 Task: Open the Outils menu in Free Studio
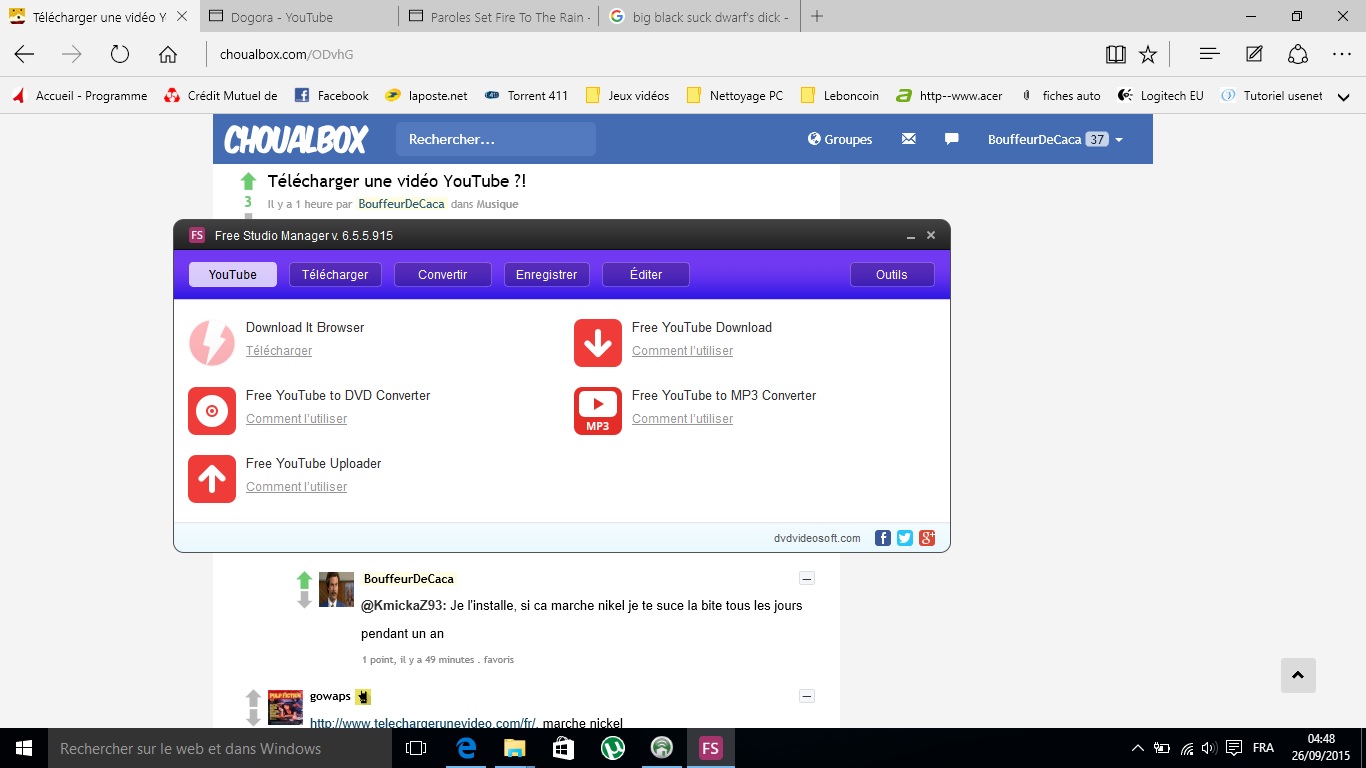[891, 275]
